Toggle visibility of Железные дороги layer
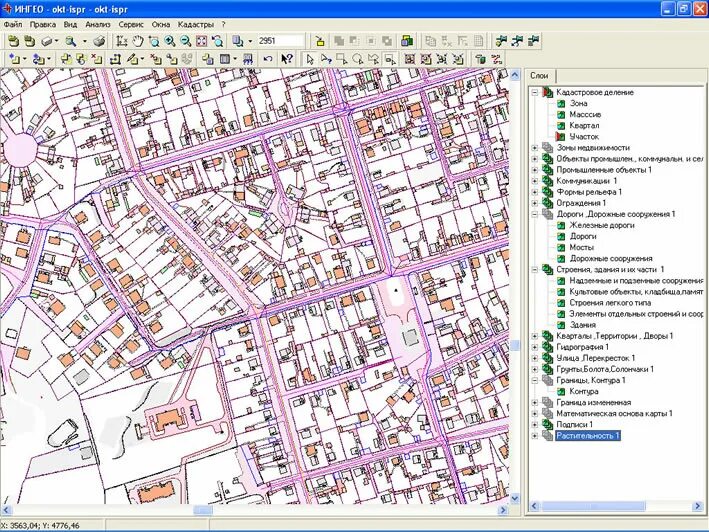709x532 pixels. (x=561, y=225)
